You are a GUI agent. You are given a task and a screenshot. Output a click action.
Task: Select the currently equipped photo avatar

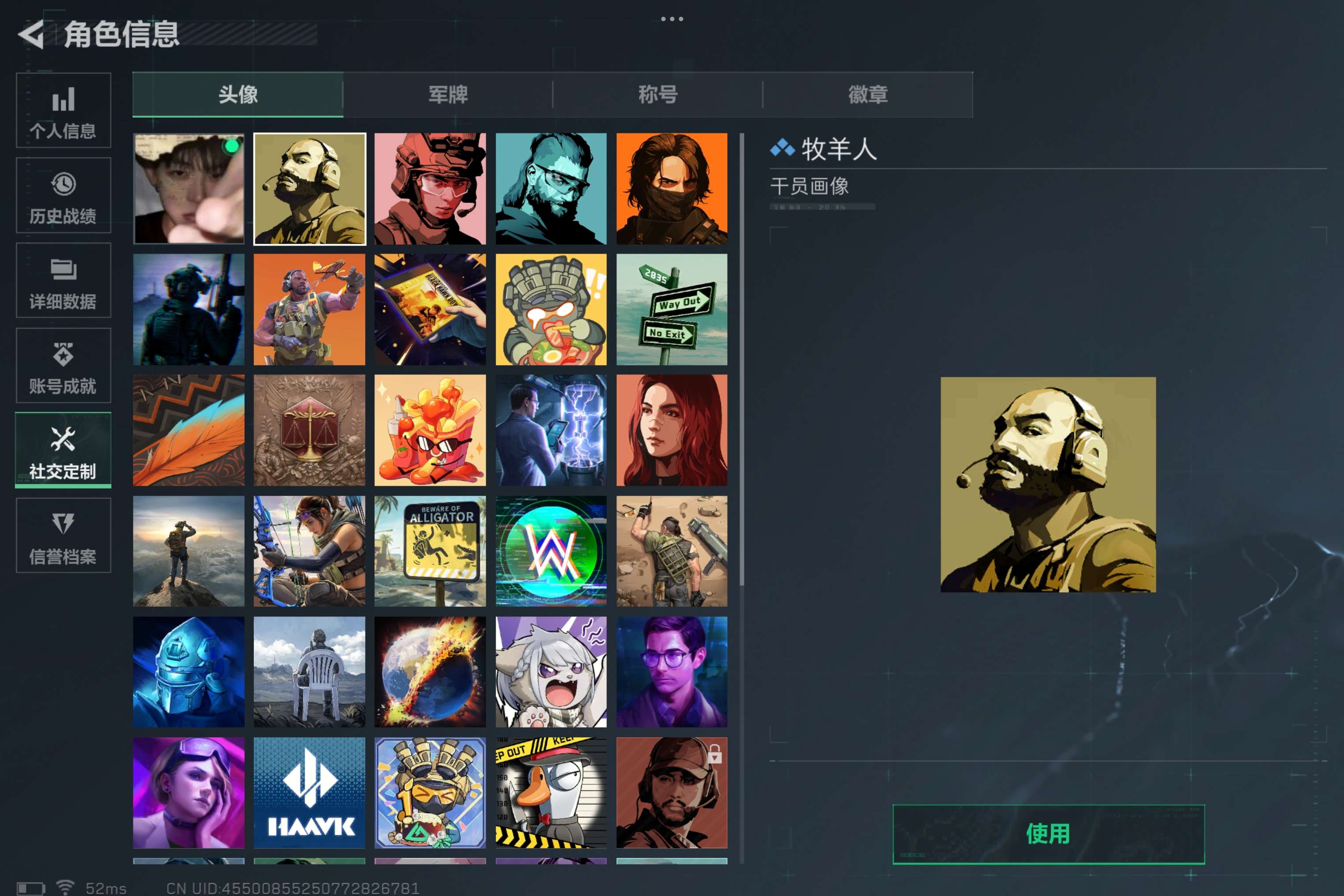[189, 189]
